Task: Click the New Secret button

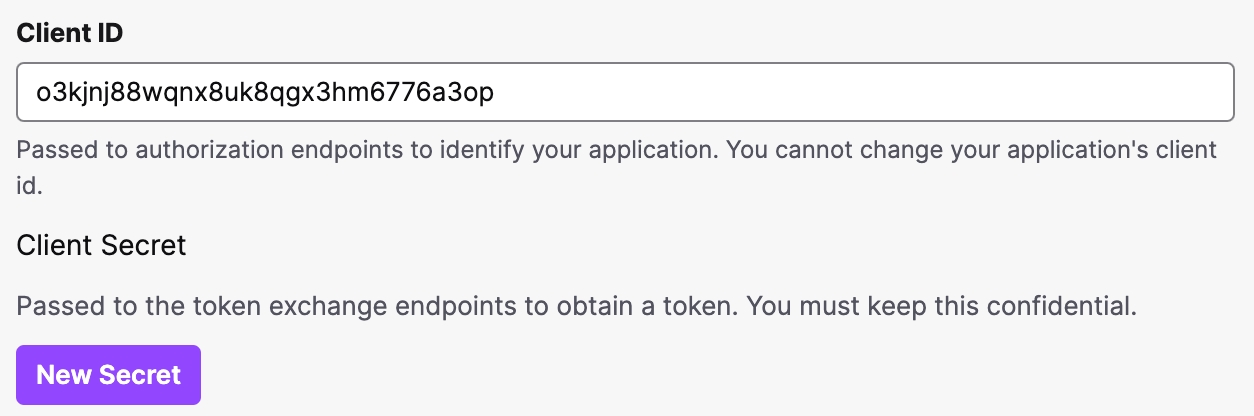Action: point(108,375)
